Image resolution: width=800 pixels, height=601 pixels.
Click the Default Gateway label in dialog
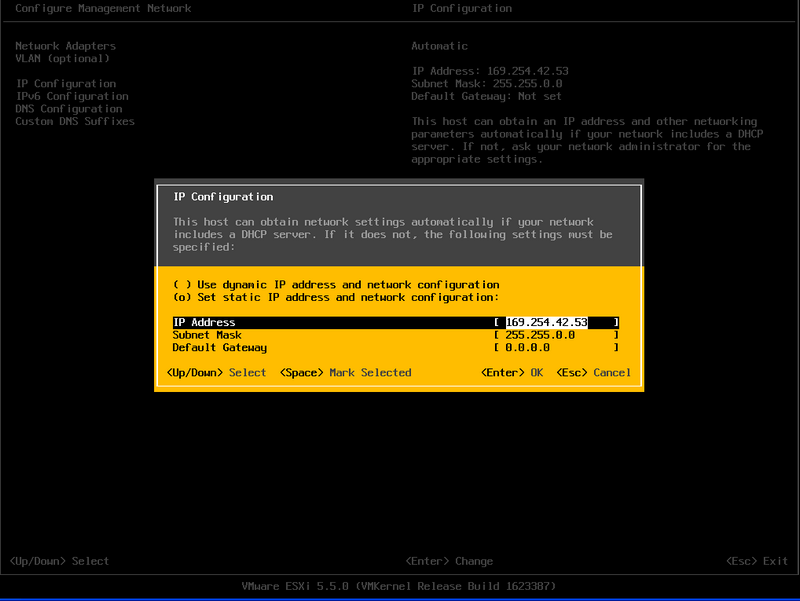point(219,347)
